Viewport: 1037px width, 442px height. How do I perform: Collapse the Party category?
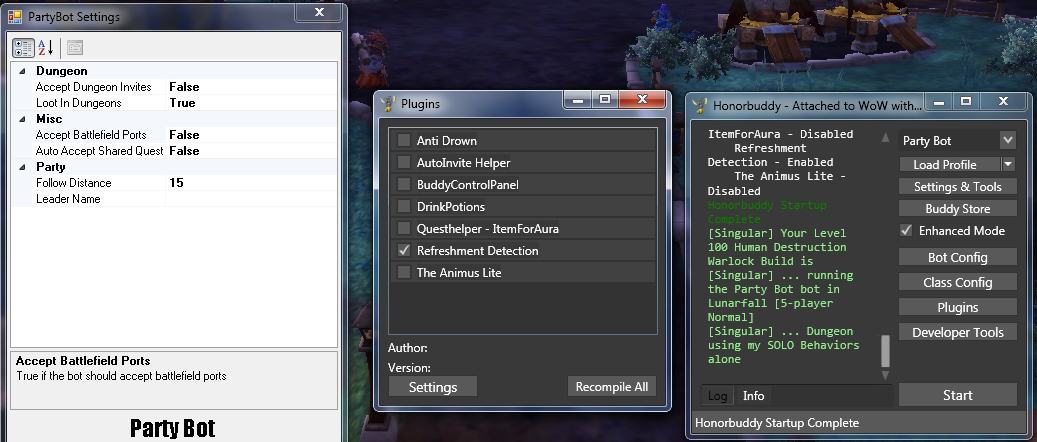pyautogui.click(x=22, y=167)
